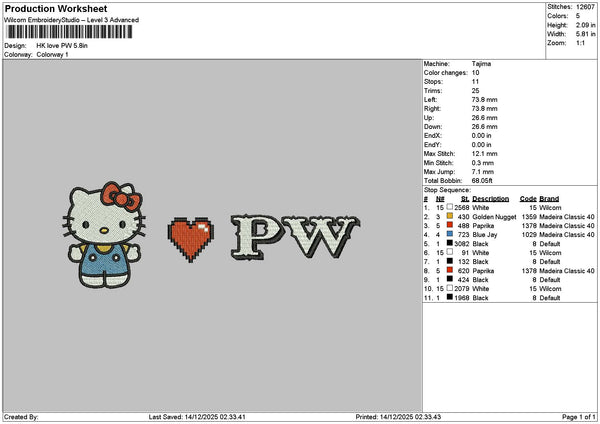Click the black swatch in stop 5

[x=450, y=243]
